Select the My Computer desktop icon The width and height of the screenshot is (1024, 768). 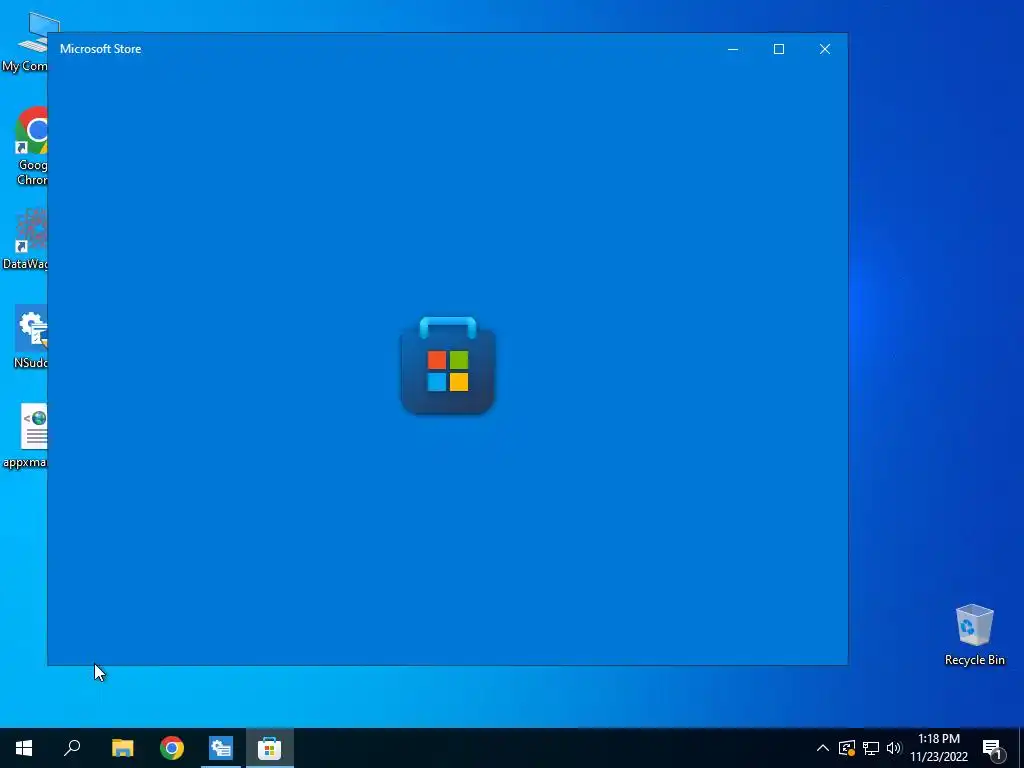click(x=25, y=42)
